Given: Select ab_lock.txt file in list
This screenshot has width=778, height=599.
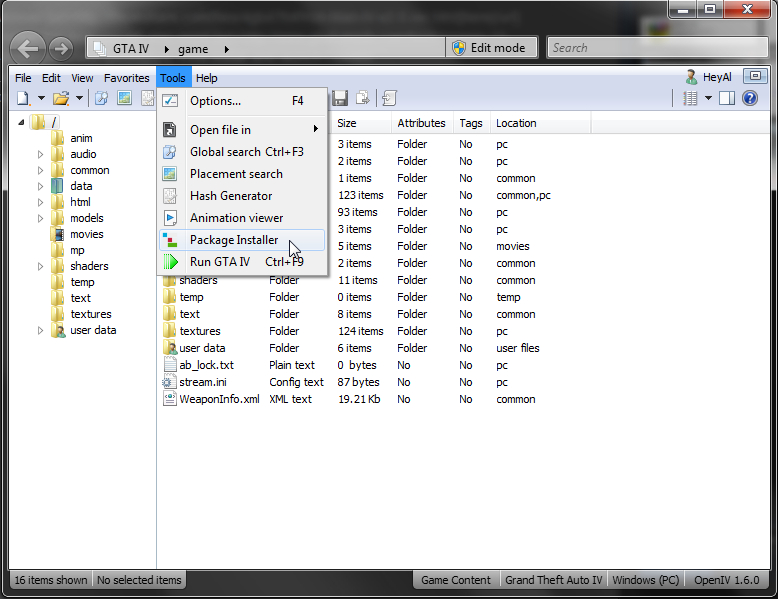Looking at the screenshot, I should pyautogui.click(x=206, y=365).
